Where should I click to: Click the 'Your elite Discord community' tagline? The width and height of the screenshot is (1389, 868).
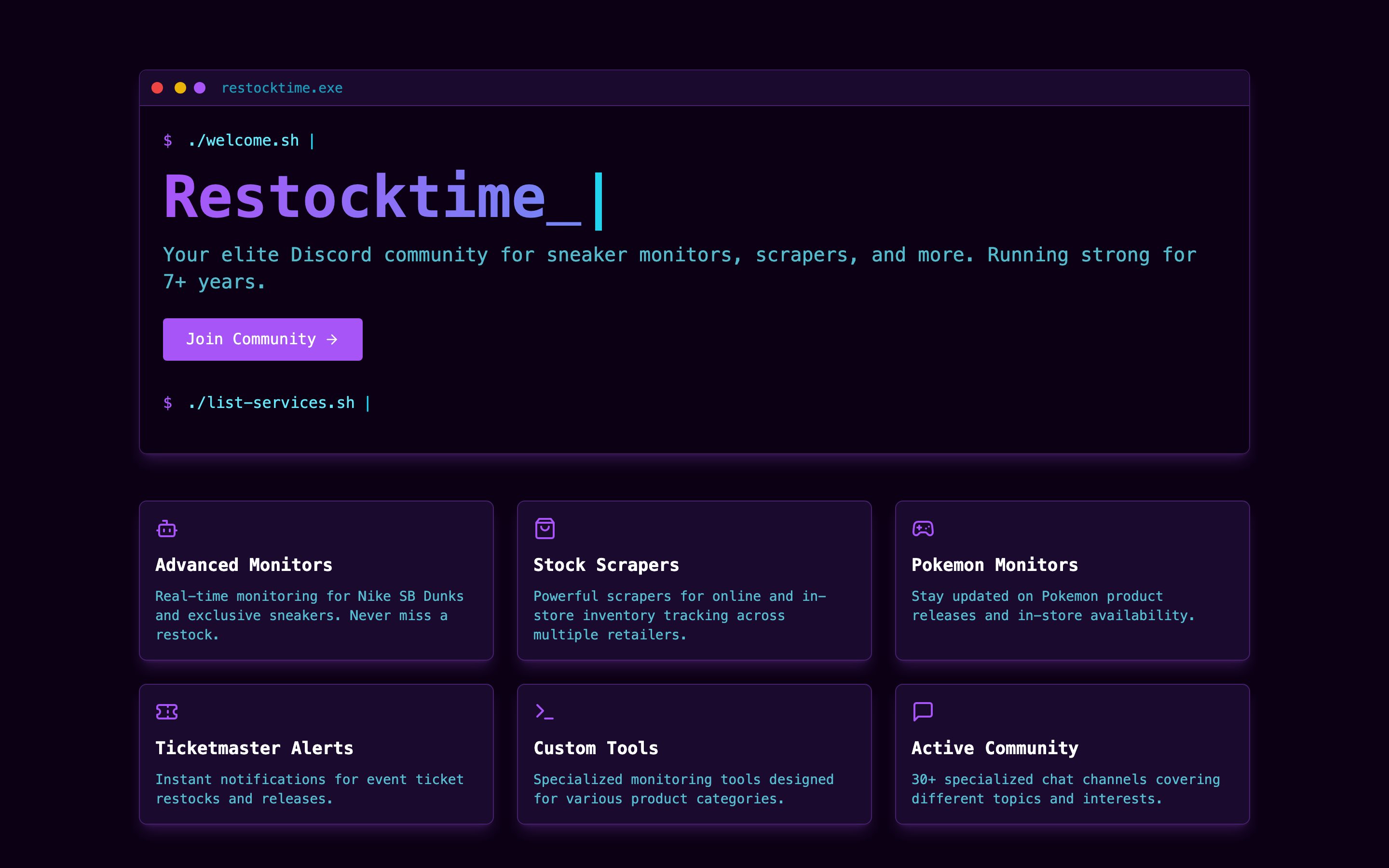point(680,268)
